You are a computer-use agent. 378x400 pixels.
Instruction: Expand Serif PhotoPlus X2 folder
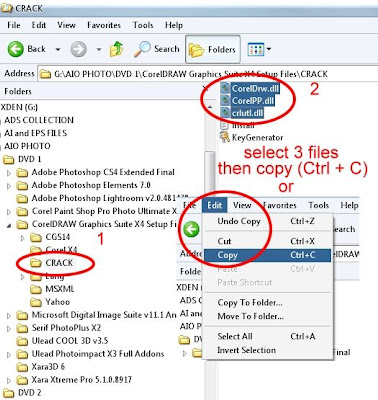click(9, 329)
